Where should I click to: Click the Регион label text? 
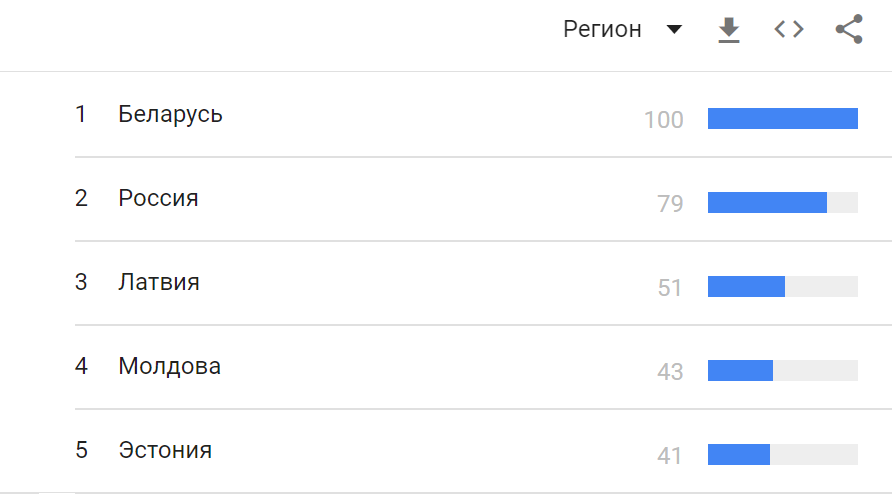click(x=602, y=30)
